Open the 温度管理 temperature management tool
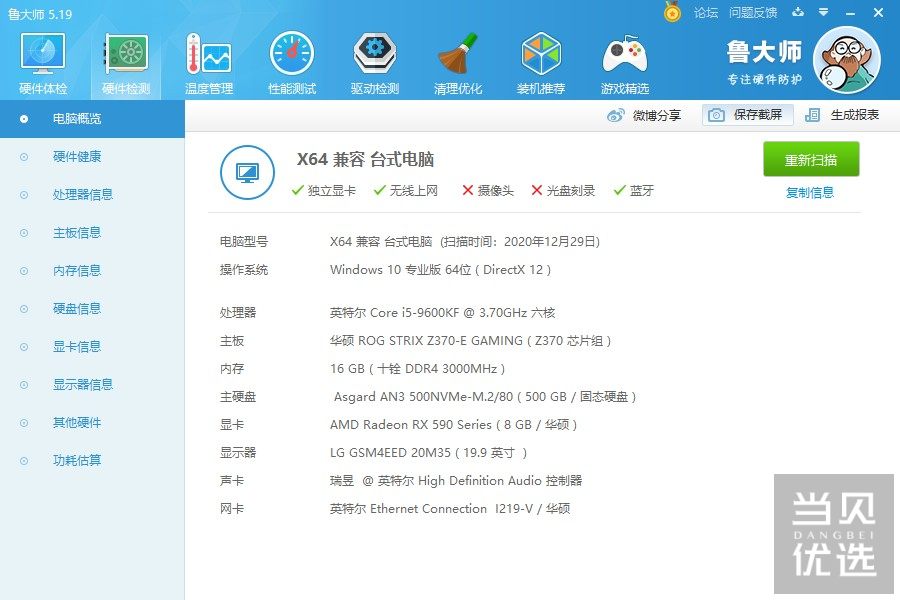The width and height of the screenshot is (900, 600). point(206,60)
